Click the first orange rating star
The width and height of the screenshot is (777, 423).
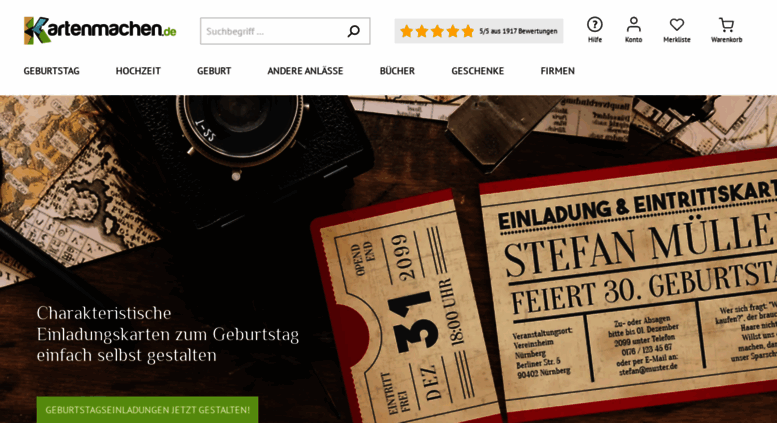click(x=406, y=31)
